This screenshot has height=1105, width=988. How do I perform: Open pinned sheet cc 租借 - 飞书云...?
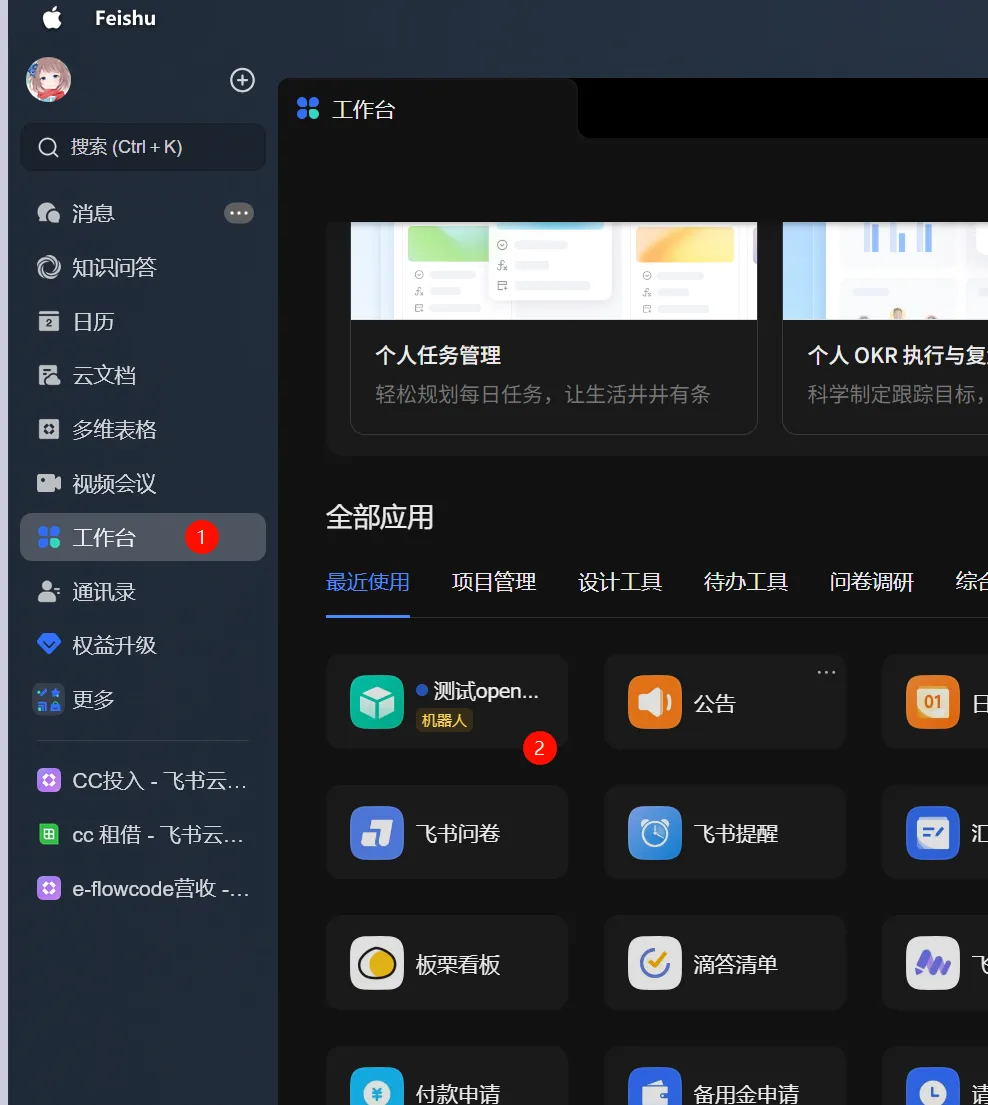click(x=143, y=834)
